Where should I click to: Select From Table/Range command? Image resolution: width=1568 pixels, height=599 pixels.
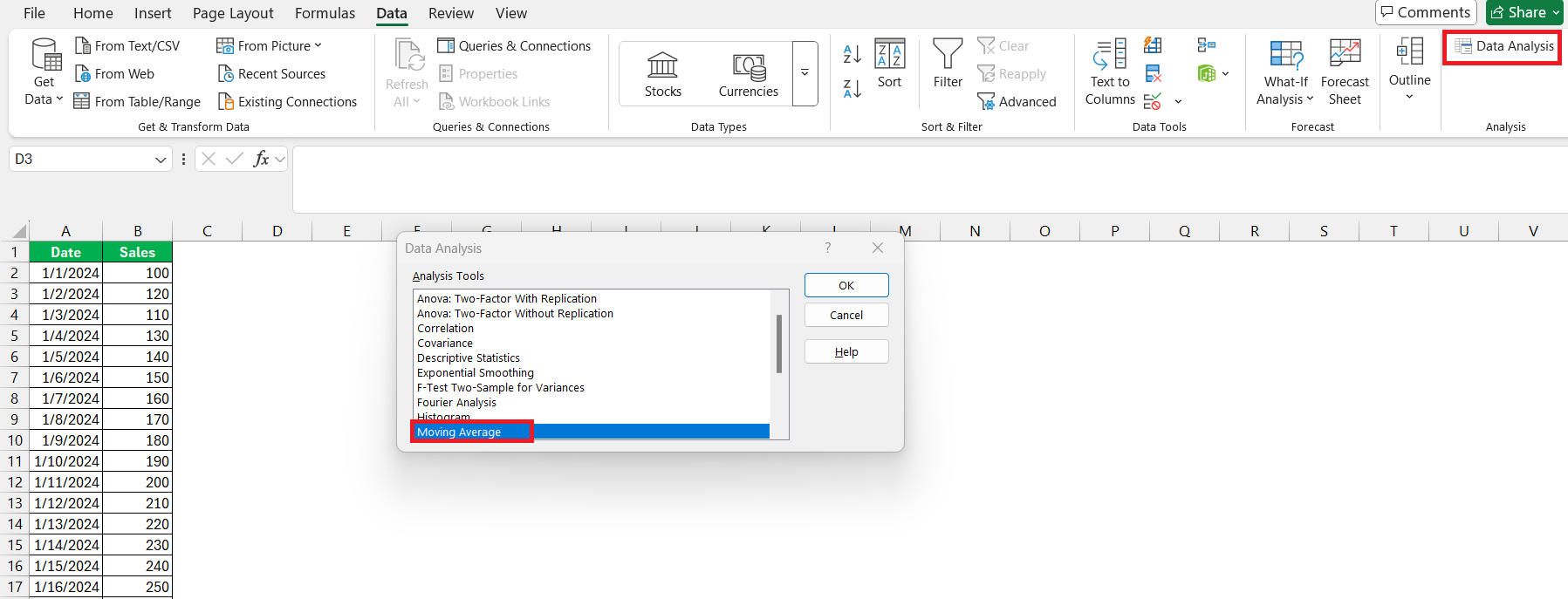point(137,102)
